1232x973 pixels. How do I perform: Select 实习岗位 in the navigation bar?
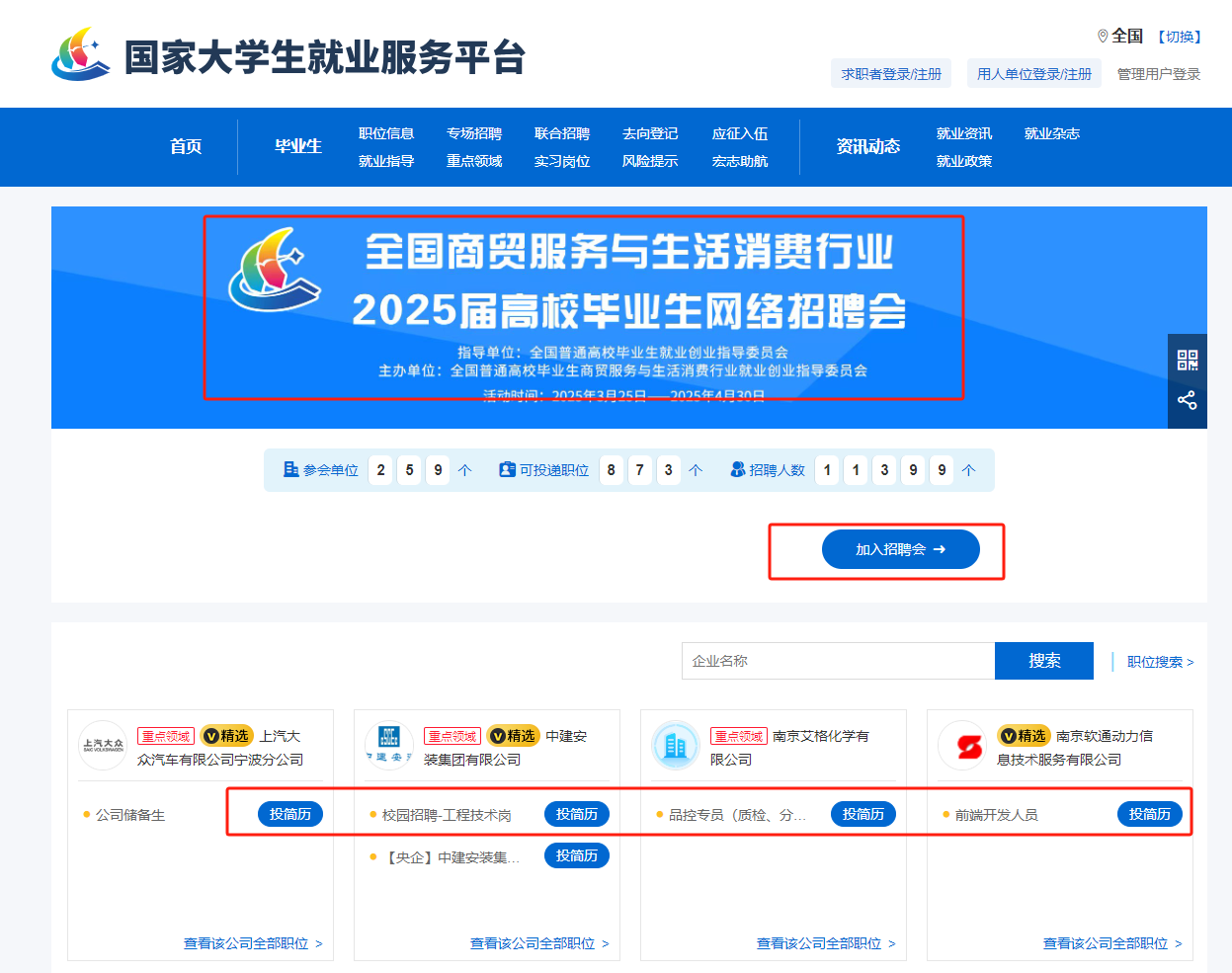click(562, 161)
